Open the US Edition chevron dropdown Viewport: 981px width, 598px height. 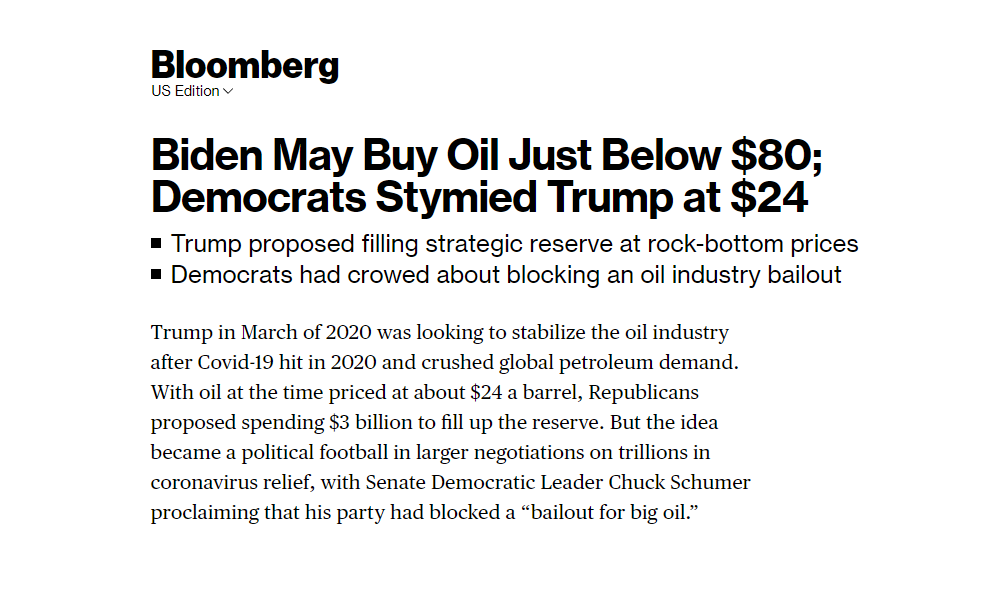click(x=228, y=91)
